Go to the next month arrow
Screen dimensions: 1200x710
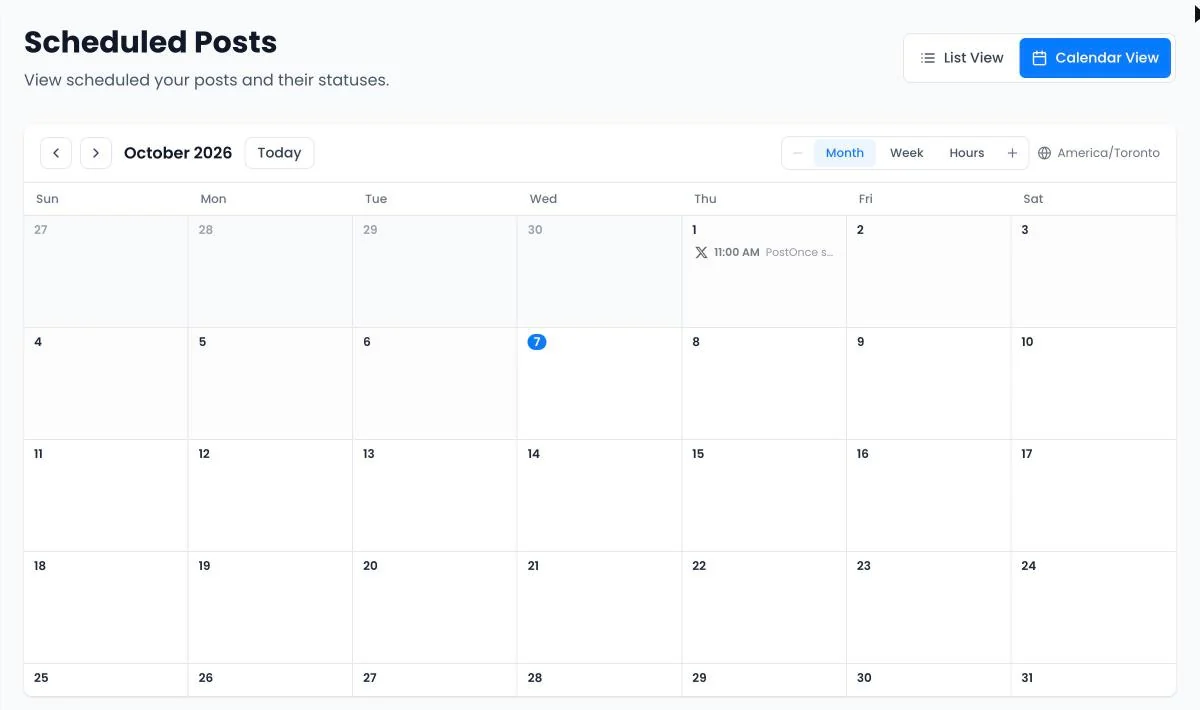[96, 153]
